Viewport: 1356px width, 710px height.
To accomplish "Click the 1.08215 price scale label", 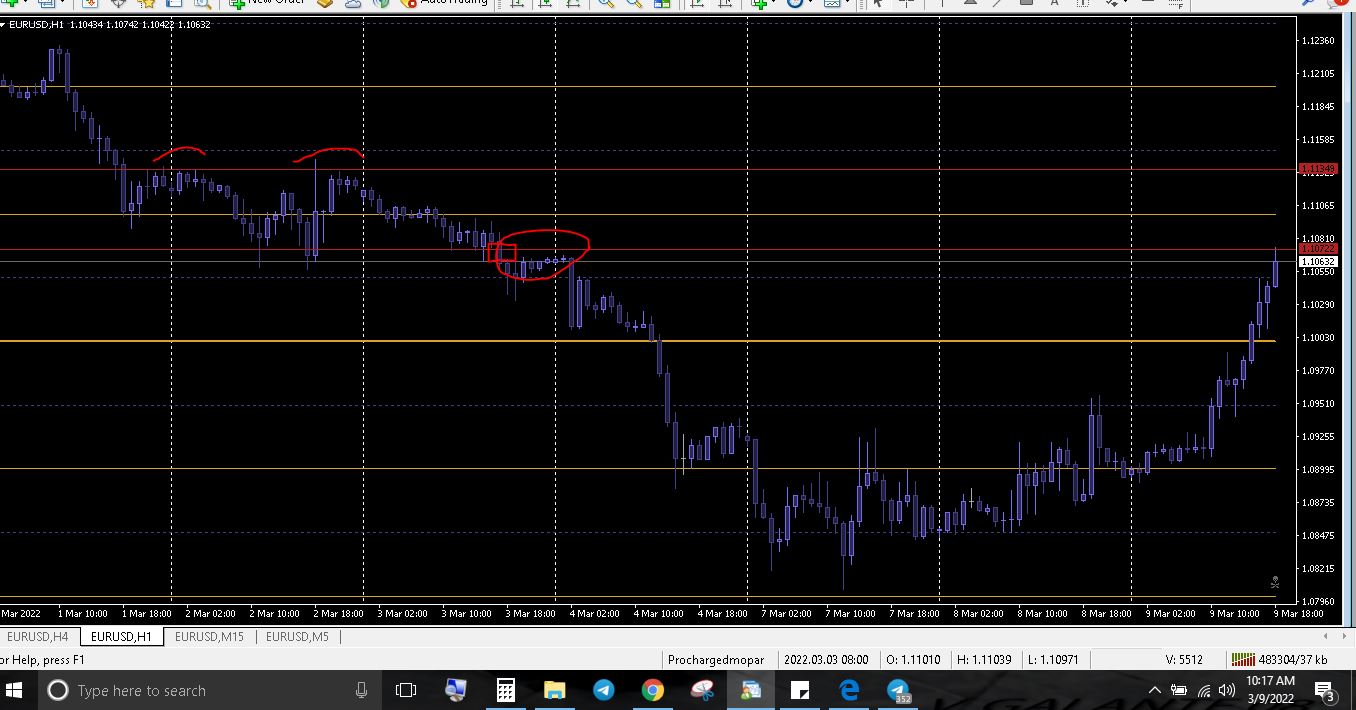I will 1318,568.
